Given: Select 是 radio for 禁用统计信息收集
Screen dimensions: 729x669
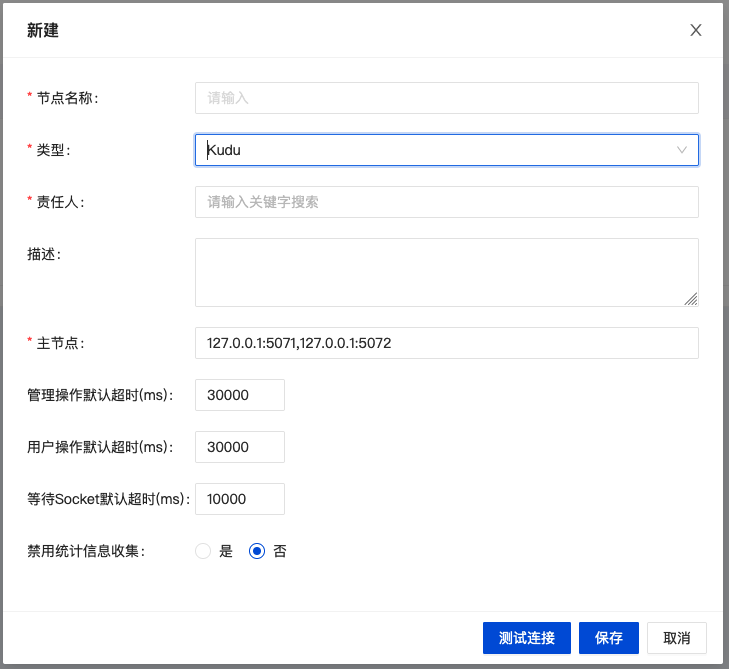Looking at the screenshot, I should 203,551.
